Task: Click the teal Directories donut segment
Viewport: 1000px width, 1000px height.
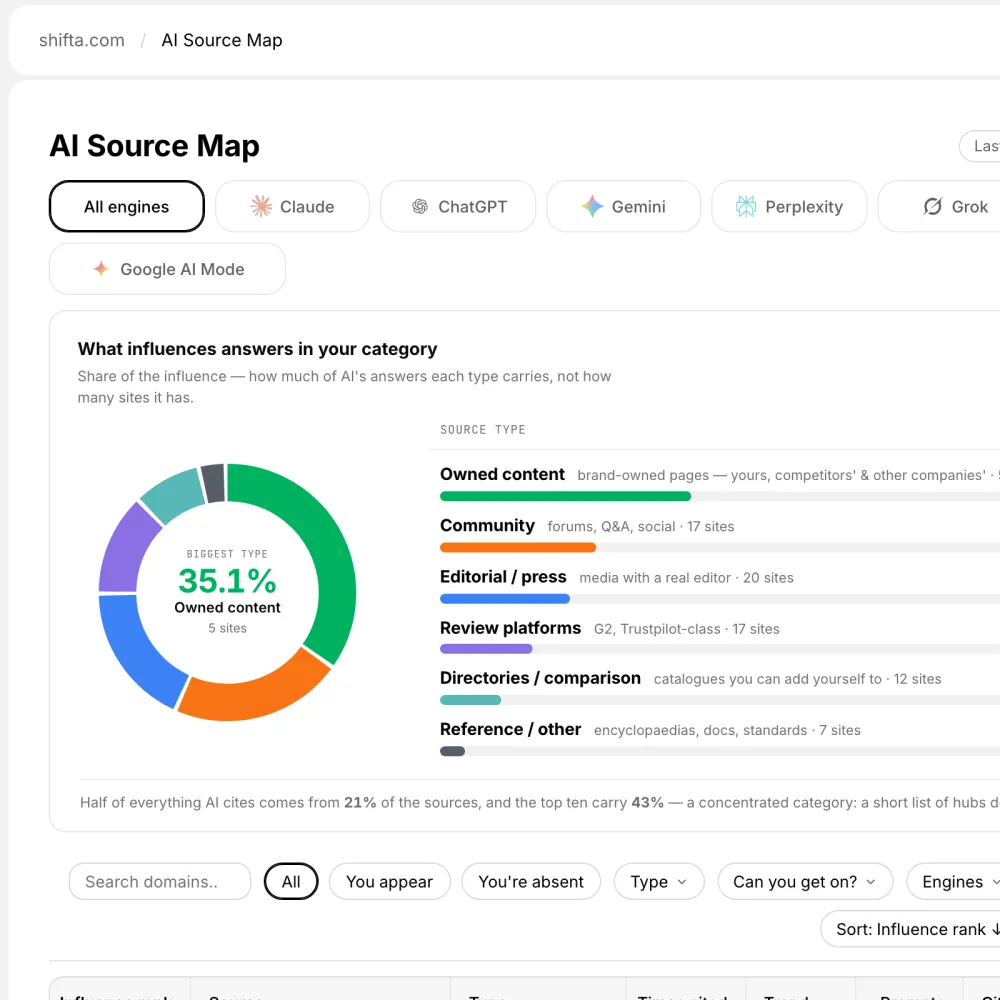Action: tap(172, 495)
